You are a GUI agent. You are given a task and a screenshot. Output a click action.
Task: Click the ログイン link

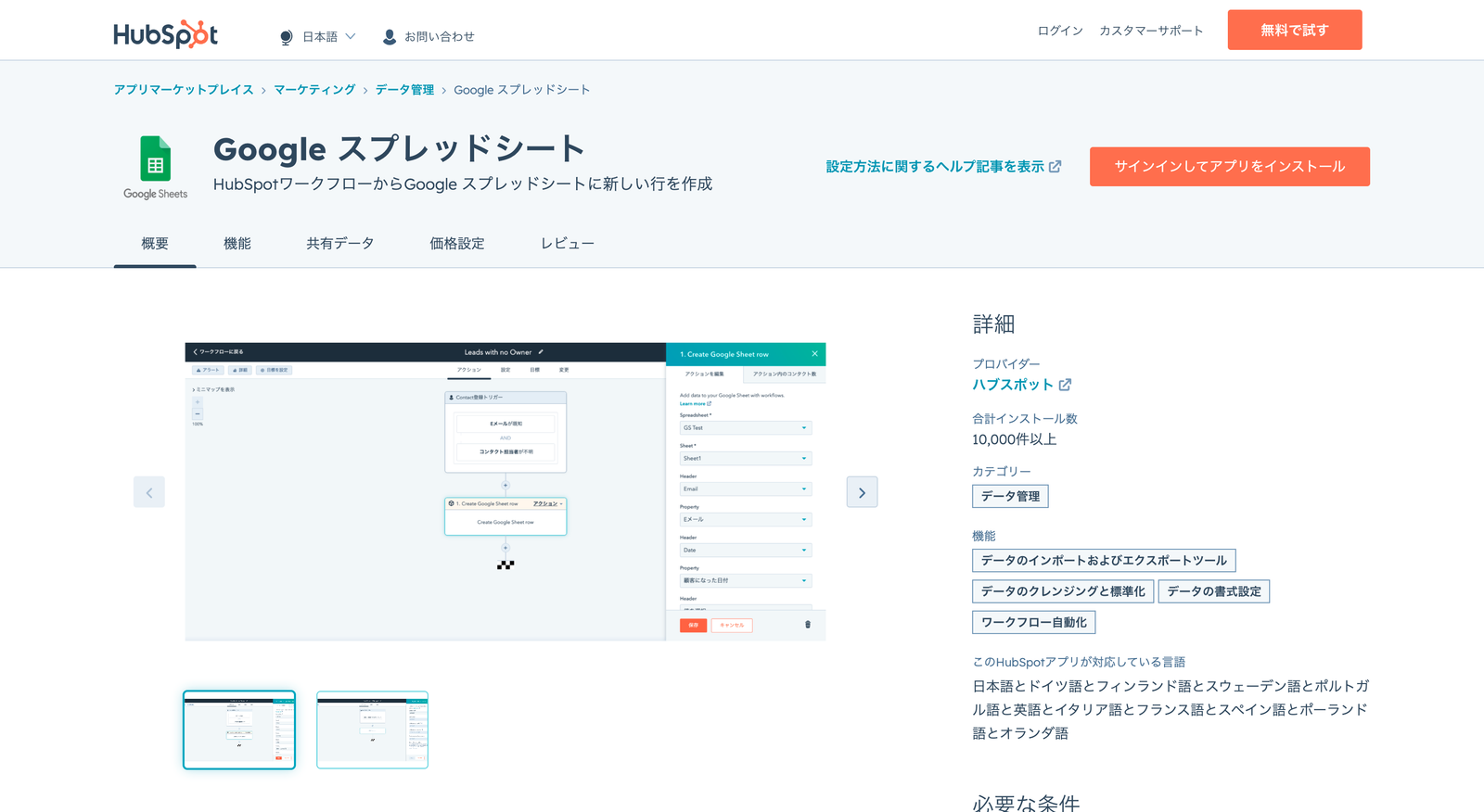[x=1060, y=31]
